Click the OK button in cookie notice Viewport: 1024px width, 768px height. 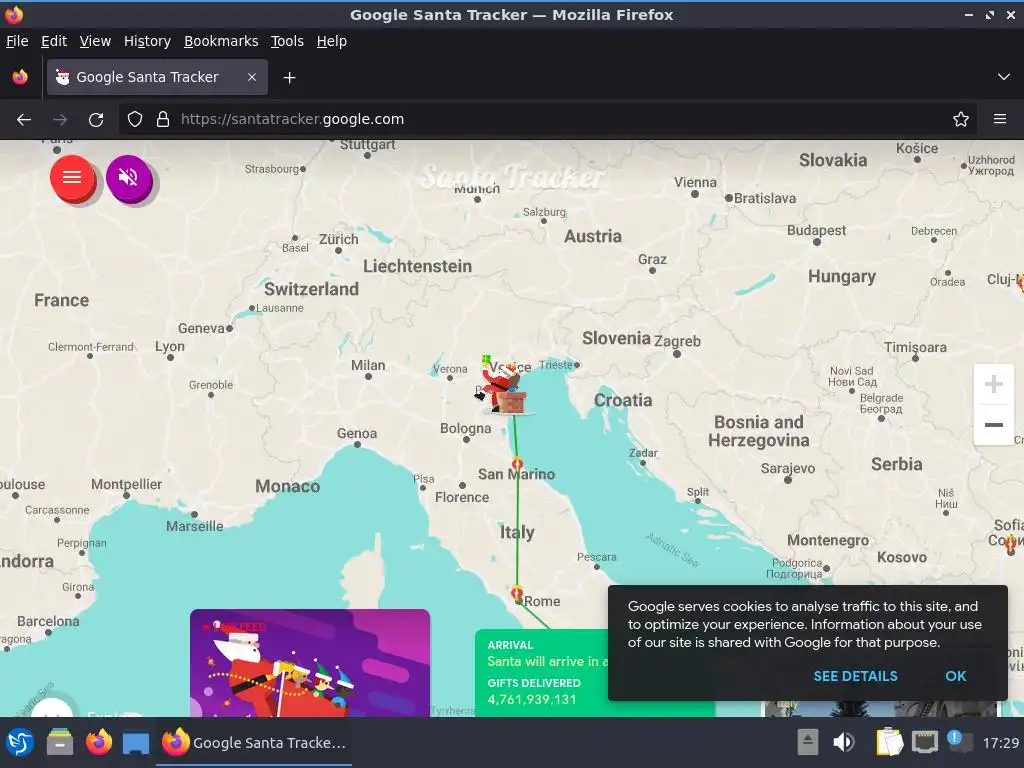955,676
